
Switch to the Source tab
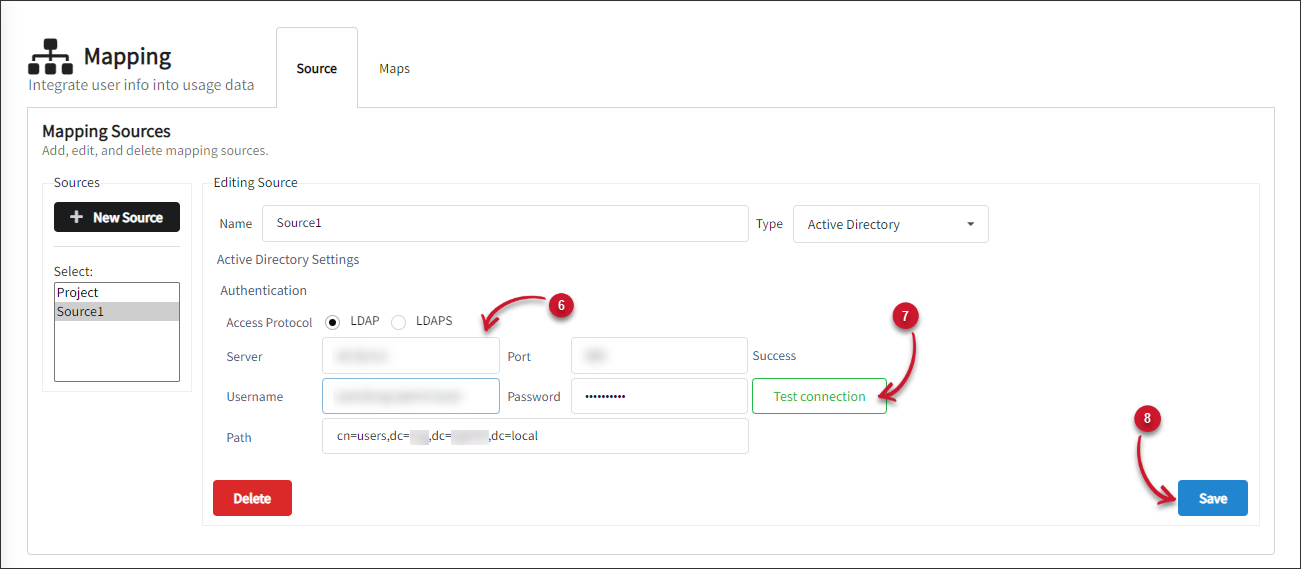(x=317, y=68)
